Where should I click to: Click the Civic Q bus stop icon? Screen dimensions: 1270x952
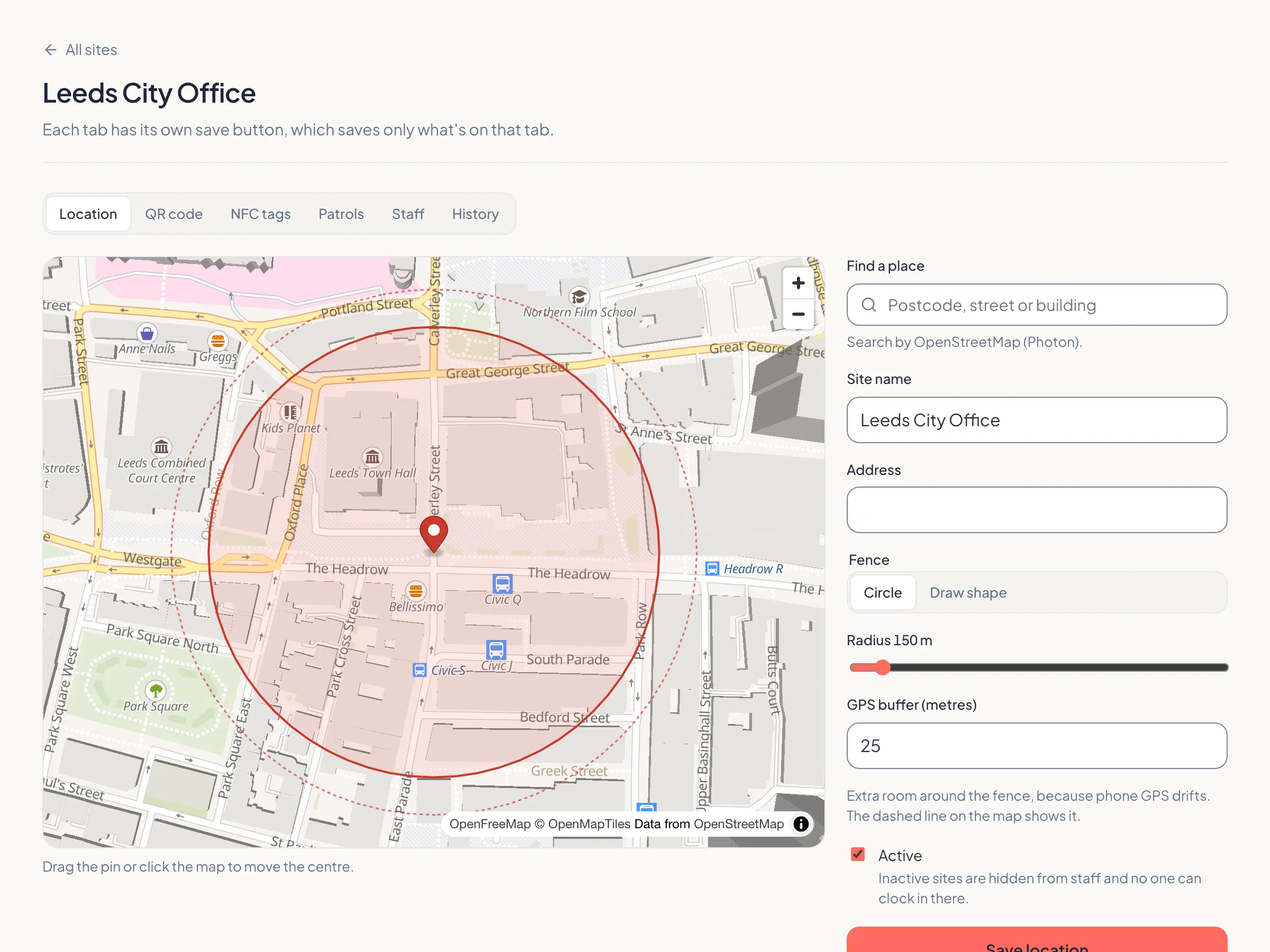[x=502, y=583]
